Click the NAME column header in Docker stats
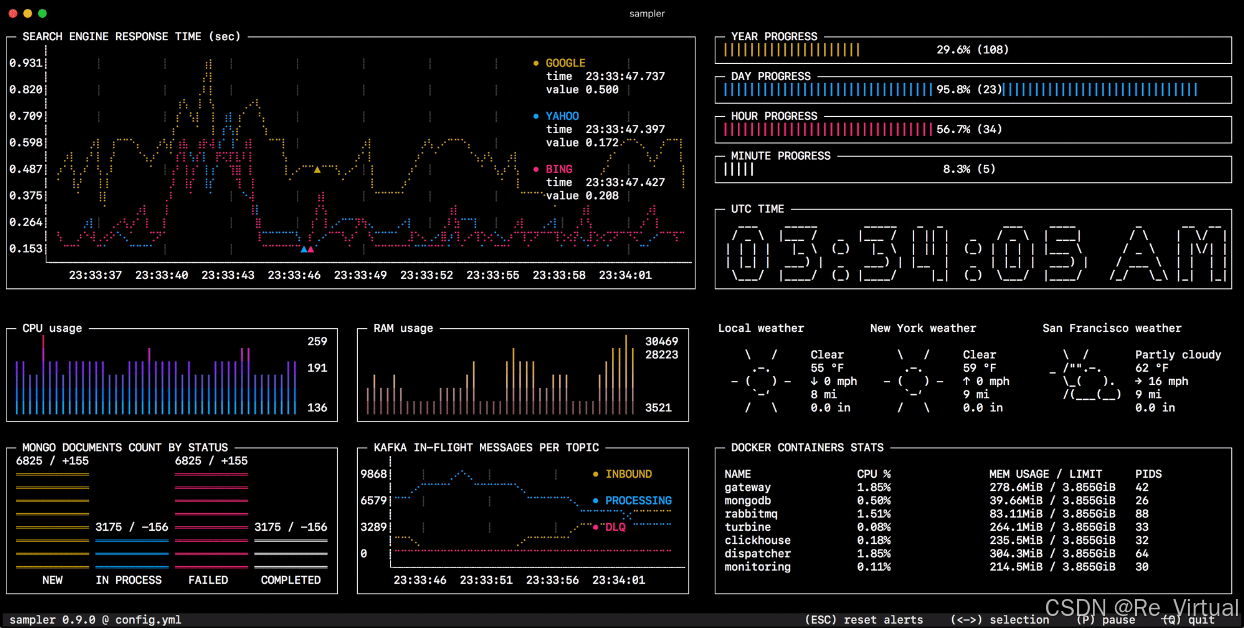This screenshot has height=628, width=1244. pos(737,474)
